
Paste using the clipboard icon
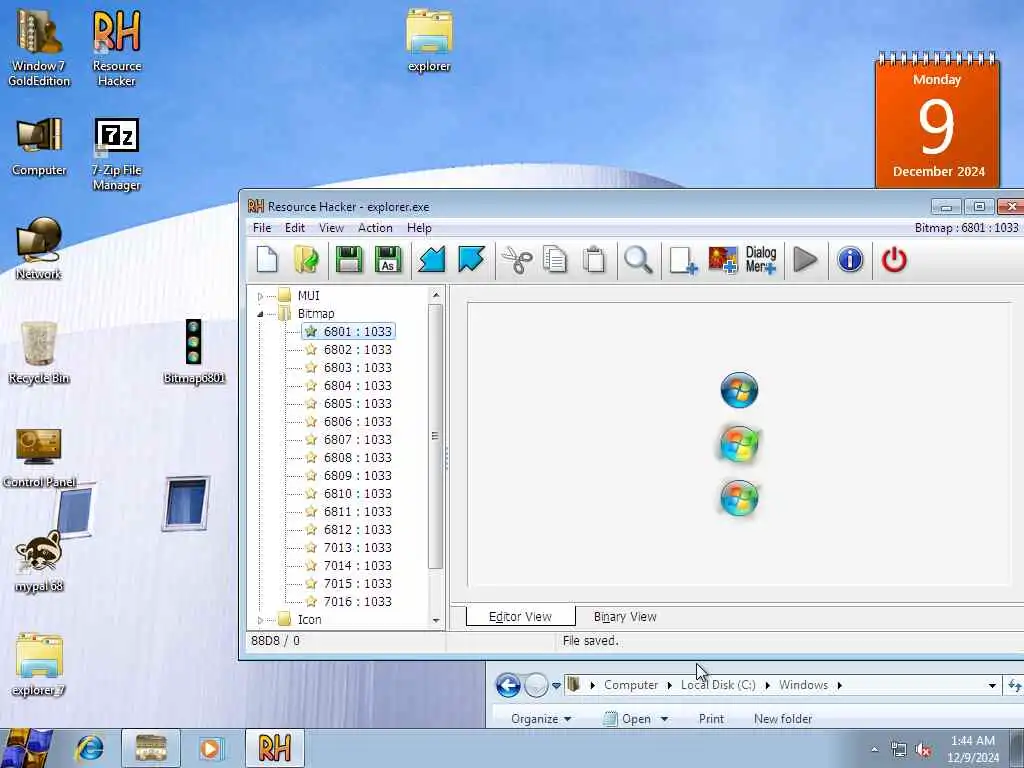tap(594, 260)
